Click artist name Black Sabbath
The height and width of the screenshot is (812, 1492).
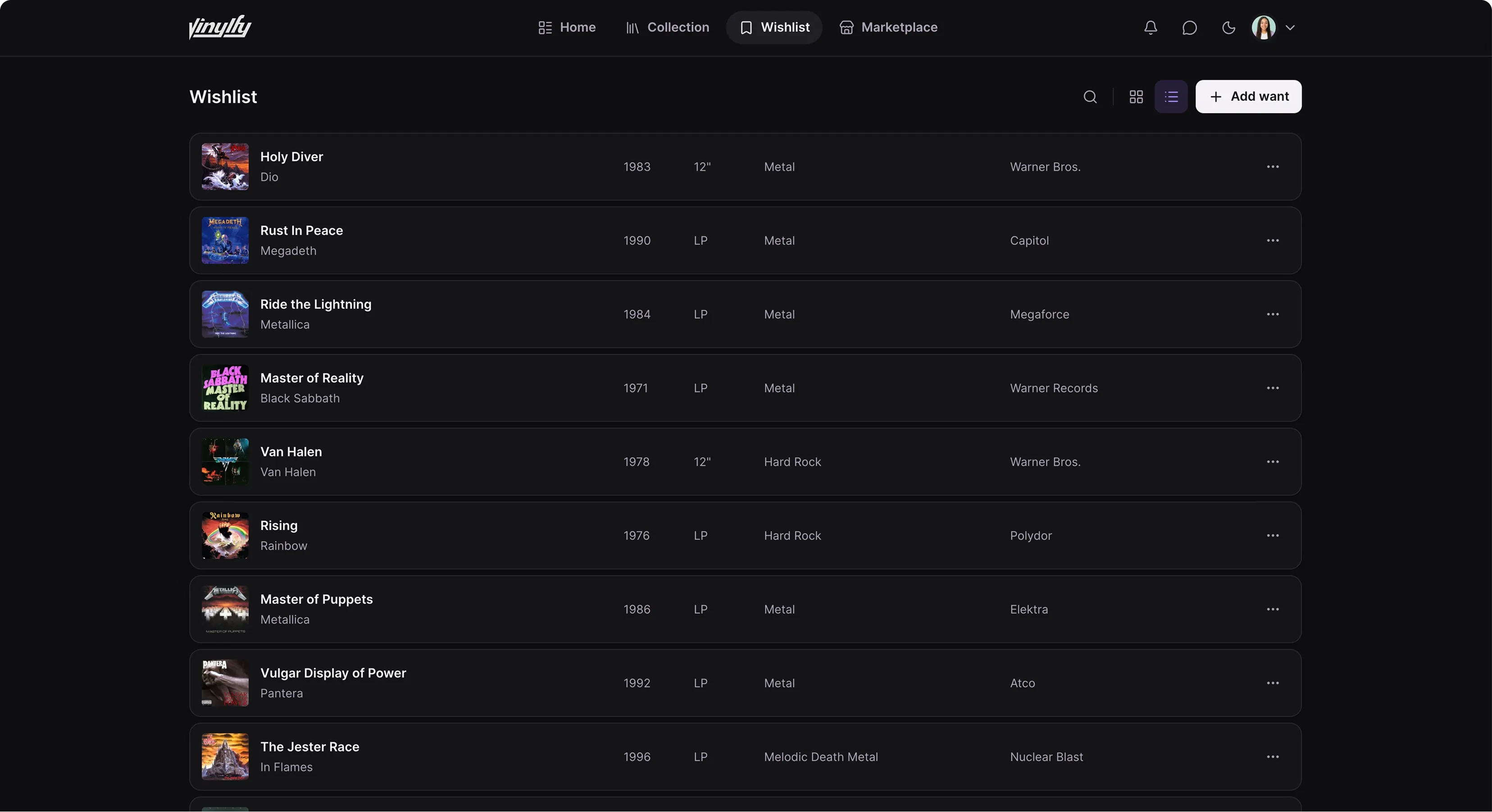tap(300, 399)
